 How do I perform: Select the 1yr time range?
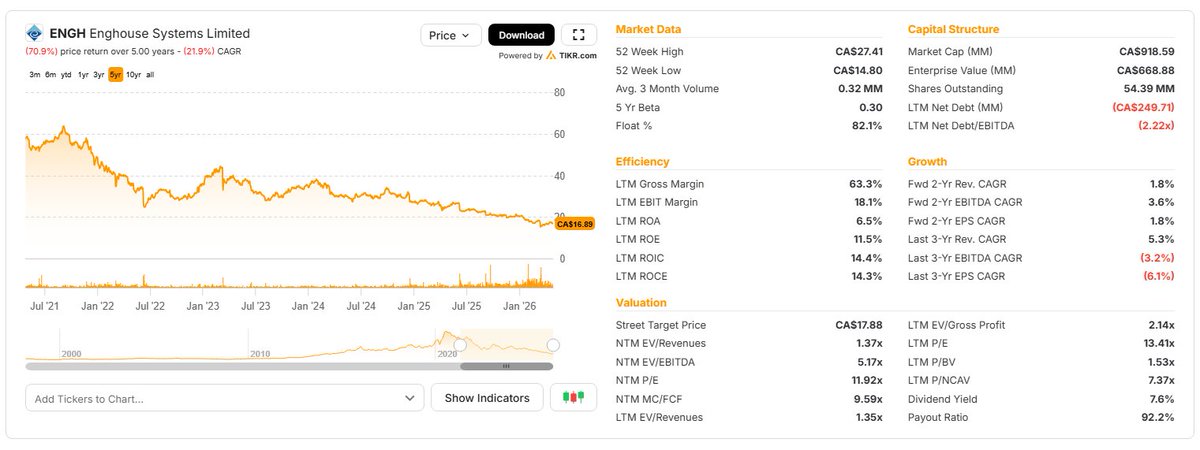click(x=83, y=74)
